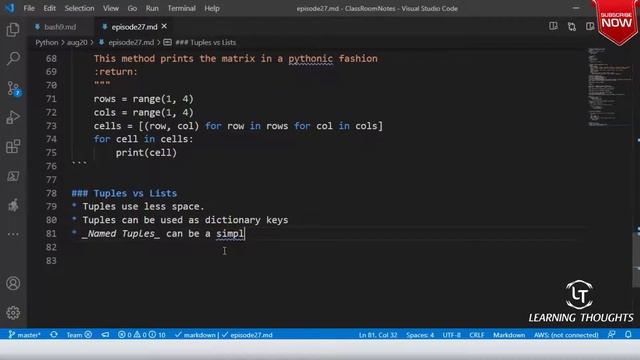The width and height of the screenshot is (640, 360).
Task: Click the master branch indicator
Action: click(25, 335)
